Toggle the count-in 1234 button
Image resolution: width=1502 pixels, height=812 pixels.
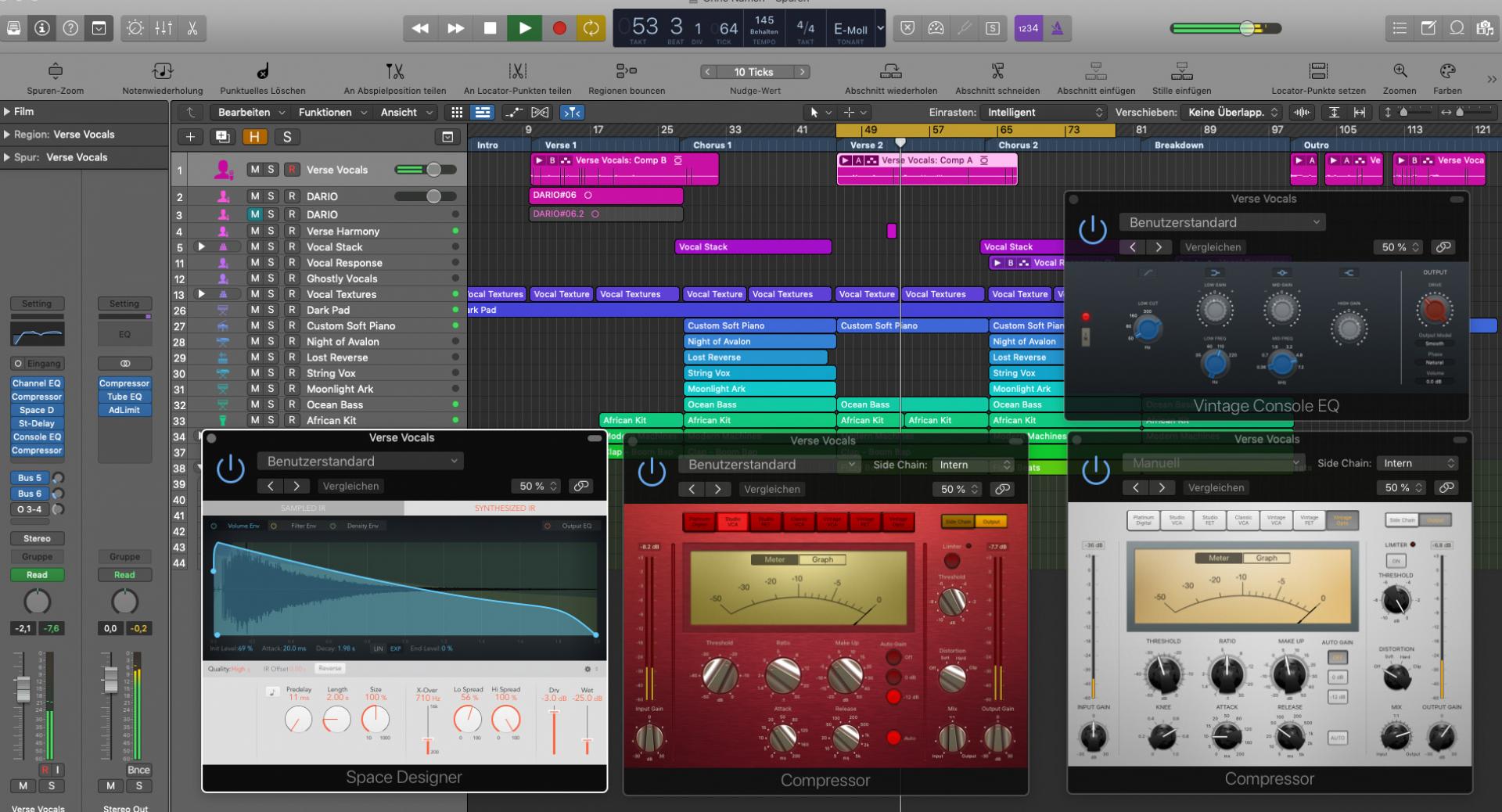click(1028, 28)
